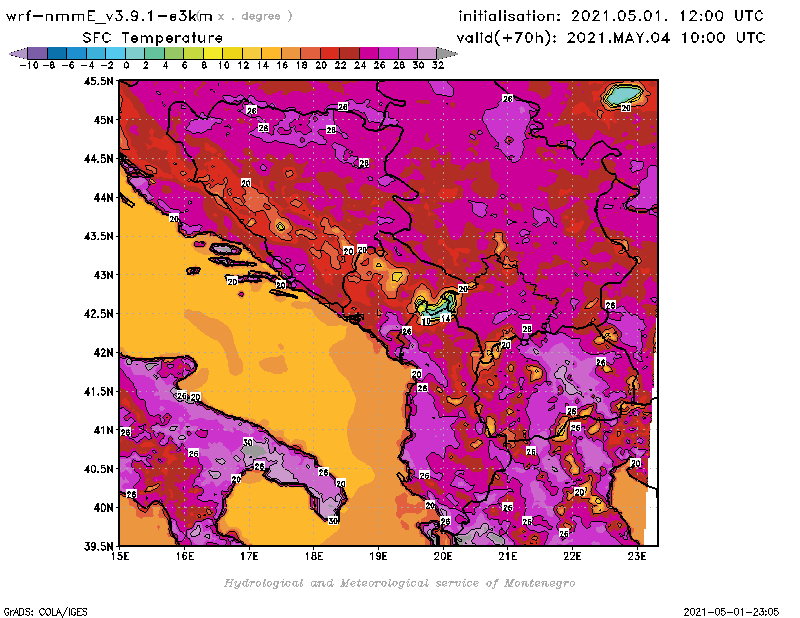Viewport: 800px width, 618px height.
Task: Click the red swatch between 20 and 22
Action: pyautogui.click(x=330, y=53)
